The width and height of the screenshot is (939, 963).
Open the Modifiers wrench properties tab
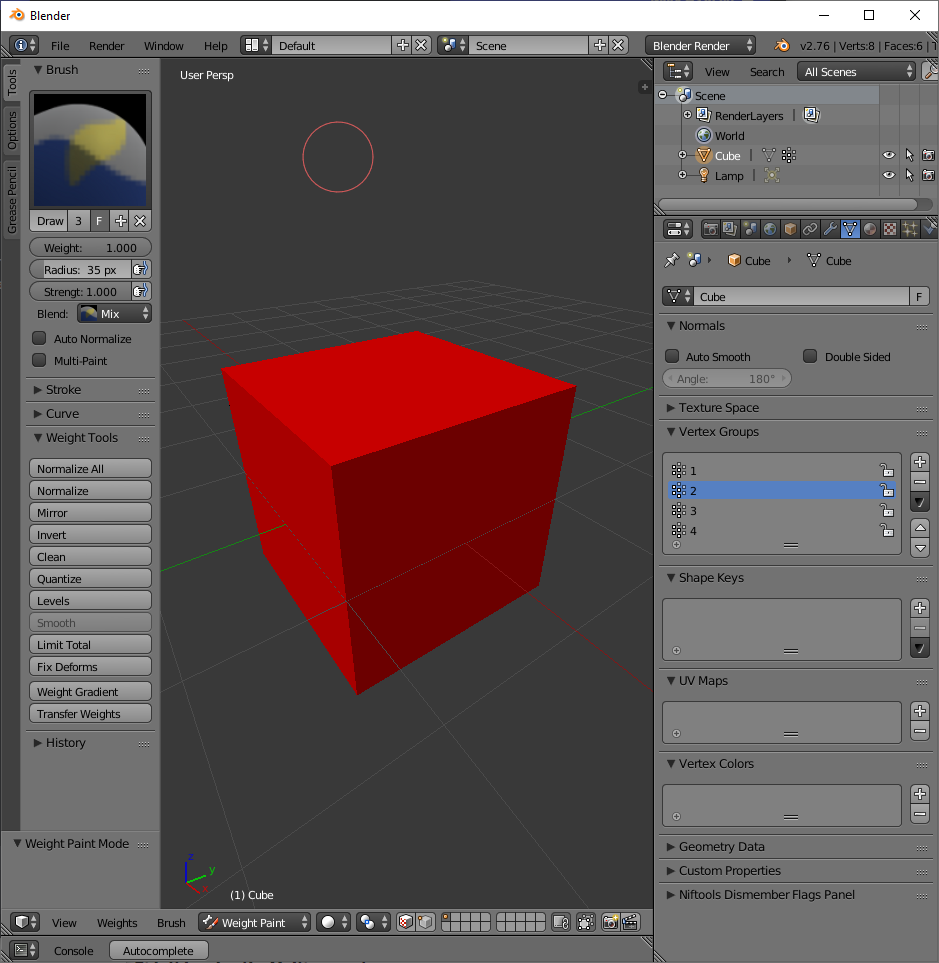tap(830, 229)
